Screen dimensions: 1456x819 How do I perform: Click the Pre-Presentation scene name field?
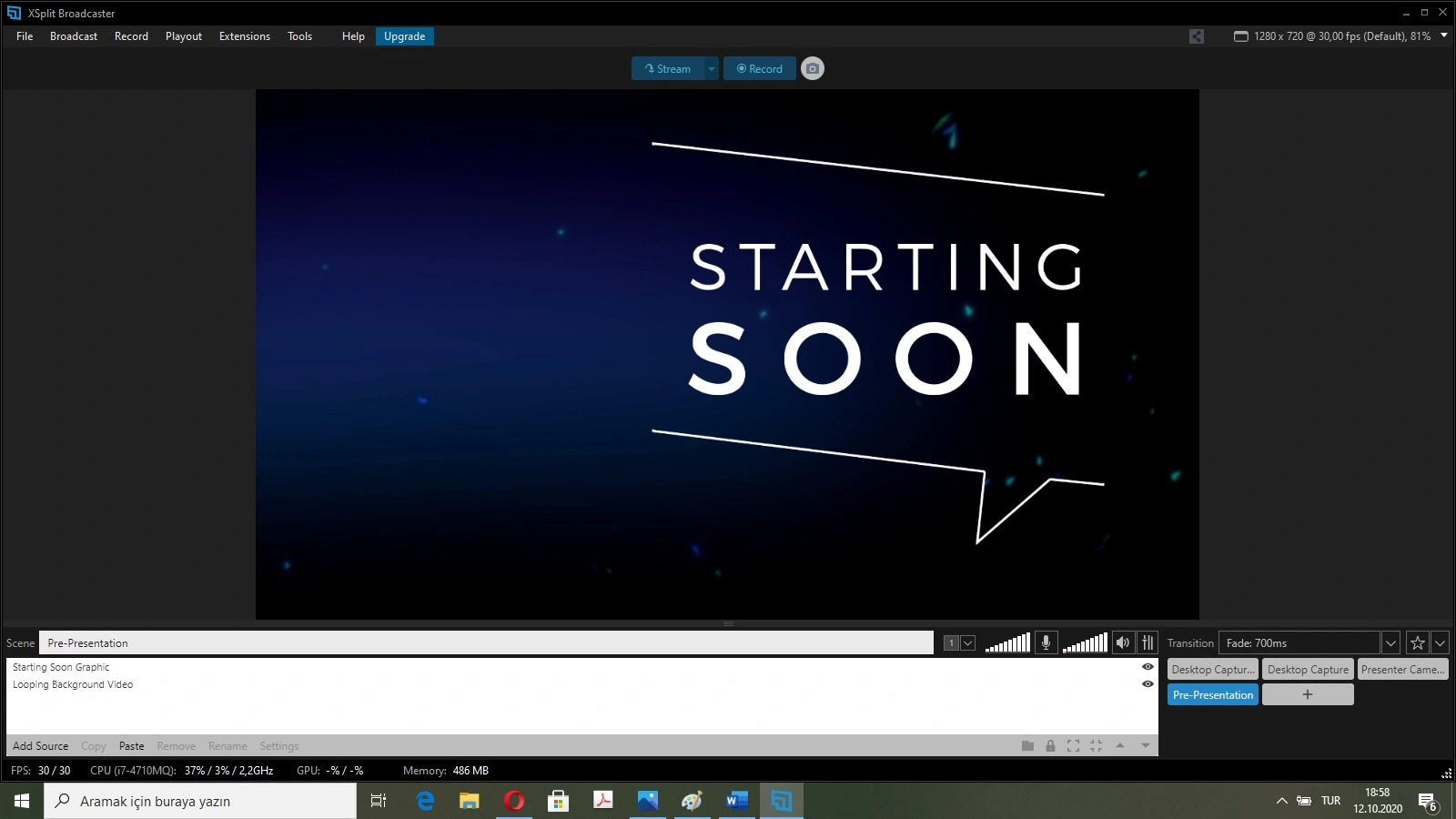click(486, 642)
